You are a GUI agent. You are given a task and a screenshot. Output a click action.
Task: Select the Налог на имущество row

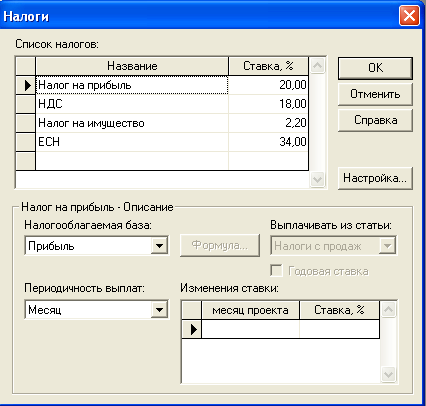(172, 123)
